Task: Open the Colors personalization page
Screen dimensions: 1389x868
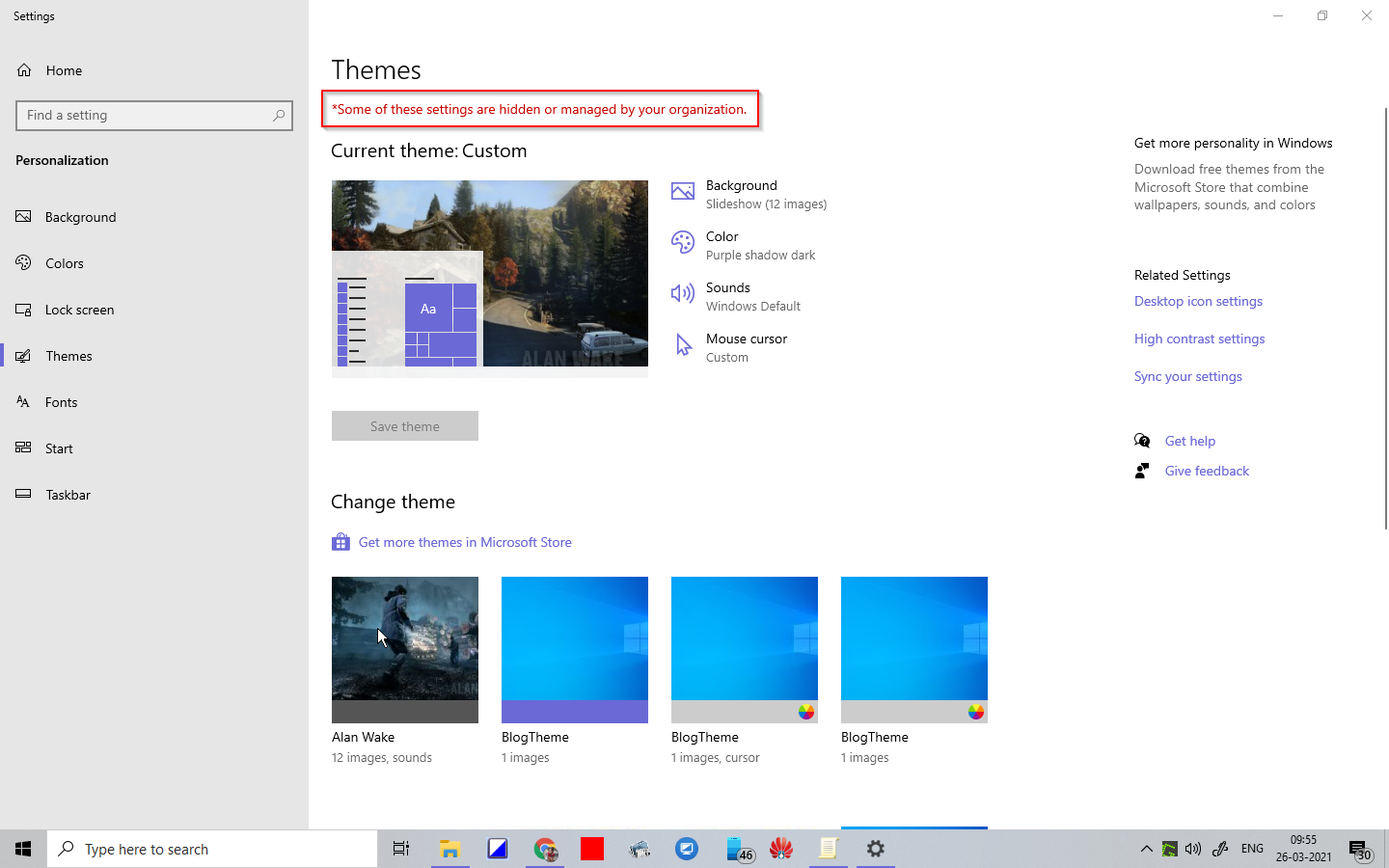Action: click(64, 263)
